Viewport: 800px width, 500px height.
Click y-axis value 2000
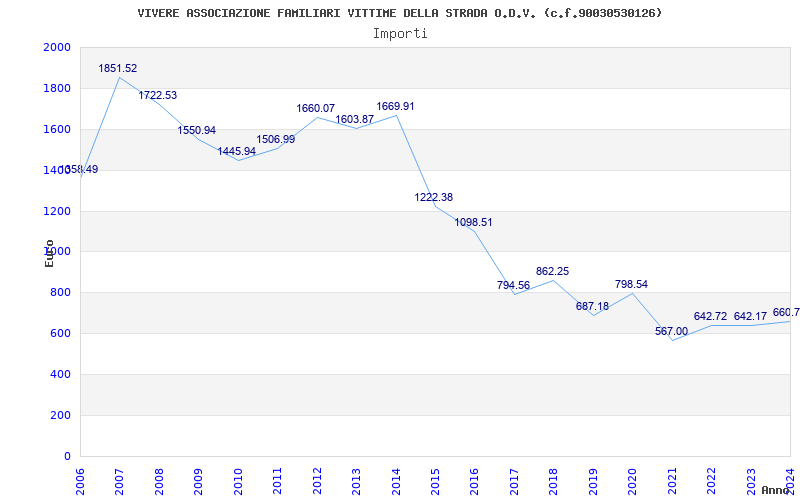click(x=57, y=47)
